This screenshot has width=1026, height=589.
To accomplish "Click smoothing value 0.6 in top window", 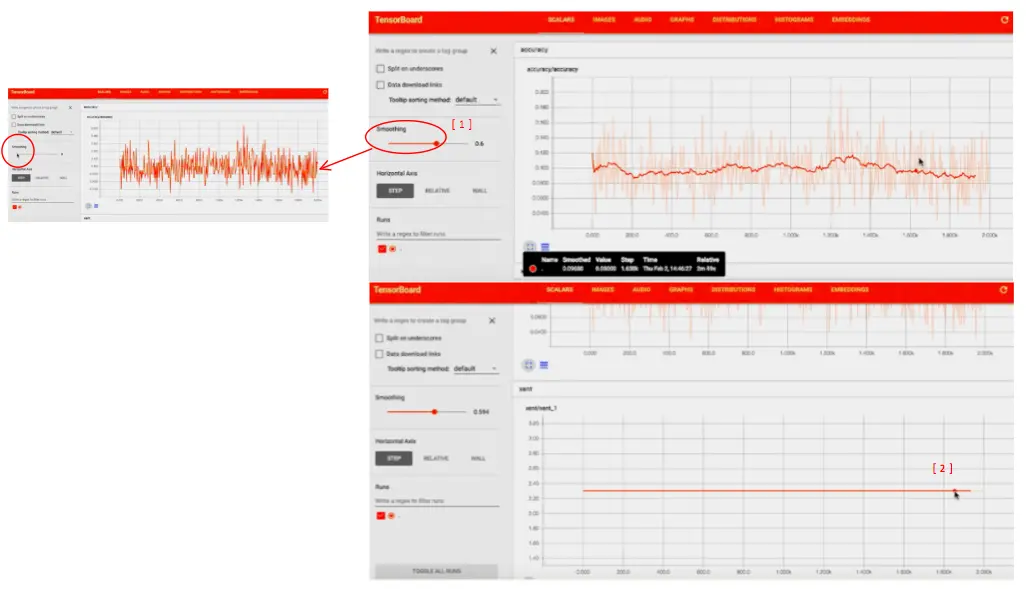I will click(480, 143).
